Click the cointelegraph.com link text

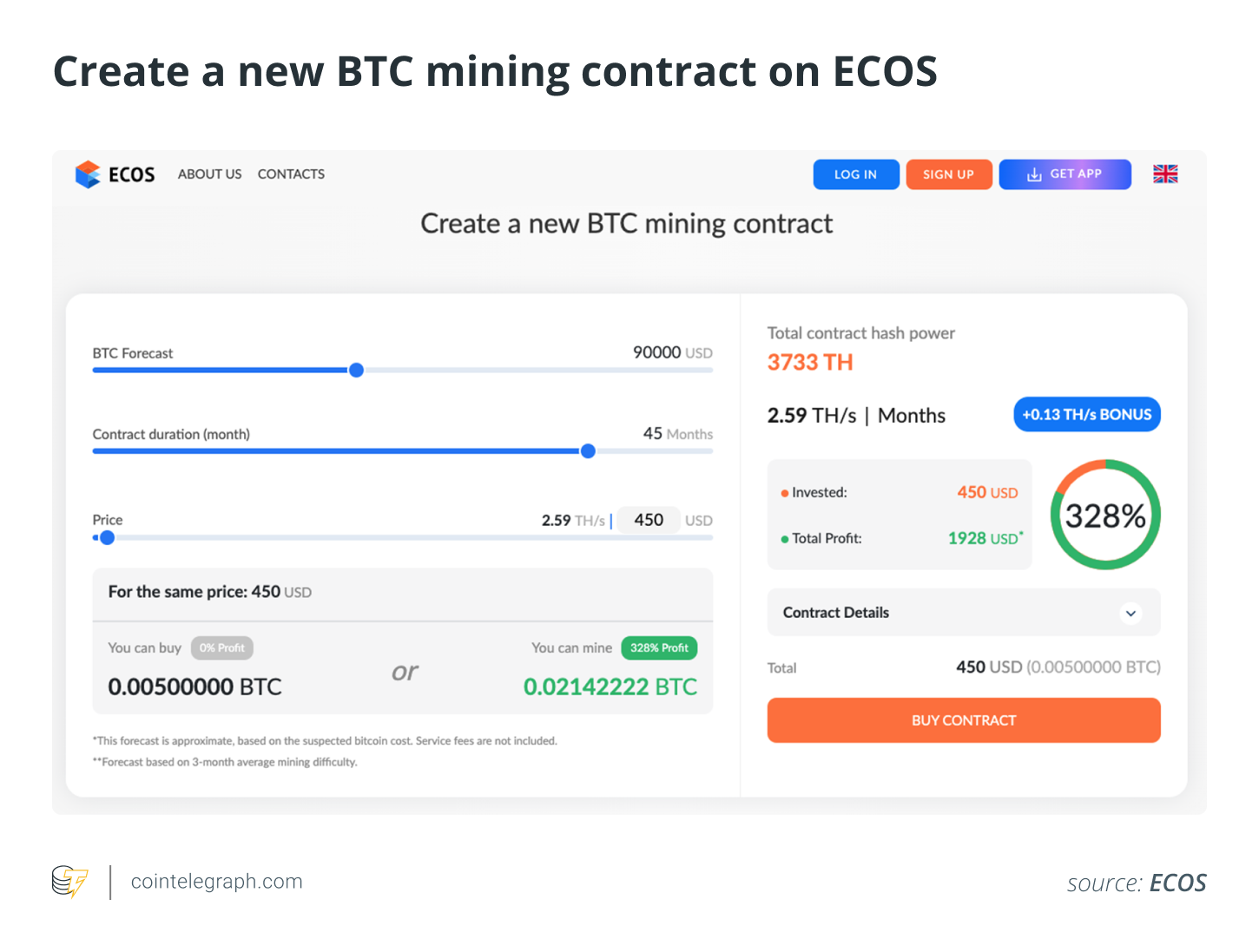point(216,882)
